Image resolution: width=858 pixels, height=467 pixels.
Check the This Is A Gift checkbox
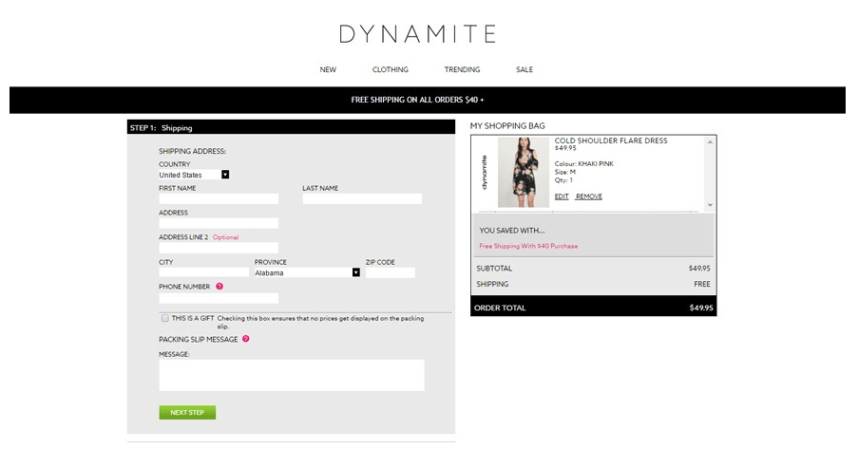(x=165, y=318)
